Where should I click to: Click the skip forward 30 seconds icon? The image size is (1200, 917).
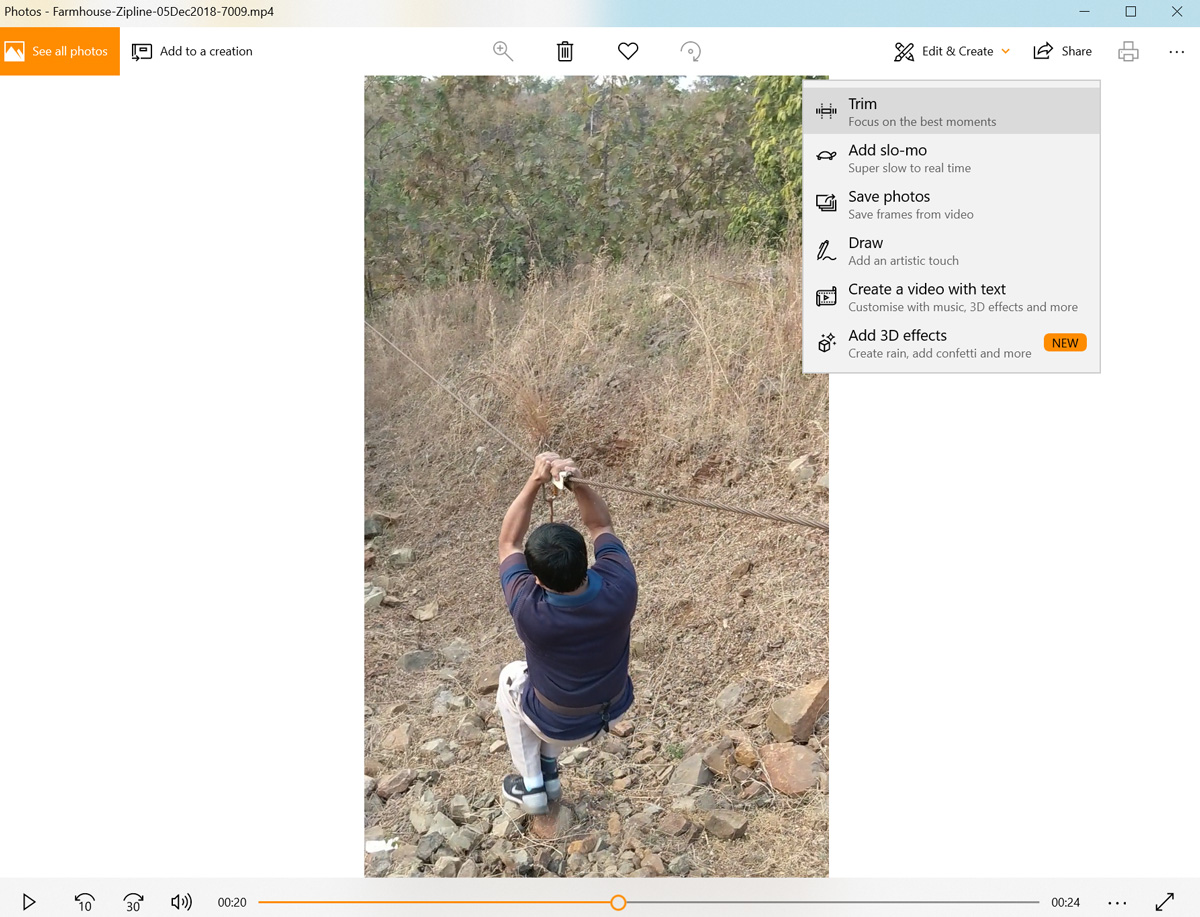tap(133, 901)
